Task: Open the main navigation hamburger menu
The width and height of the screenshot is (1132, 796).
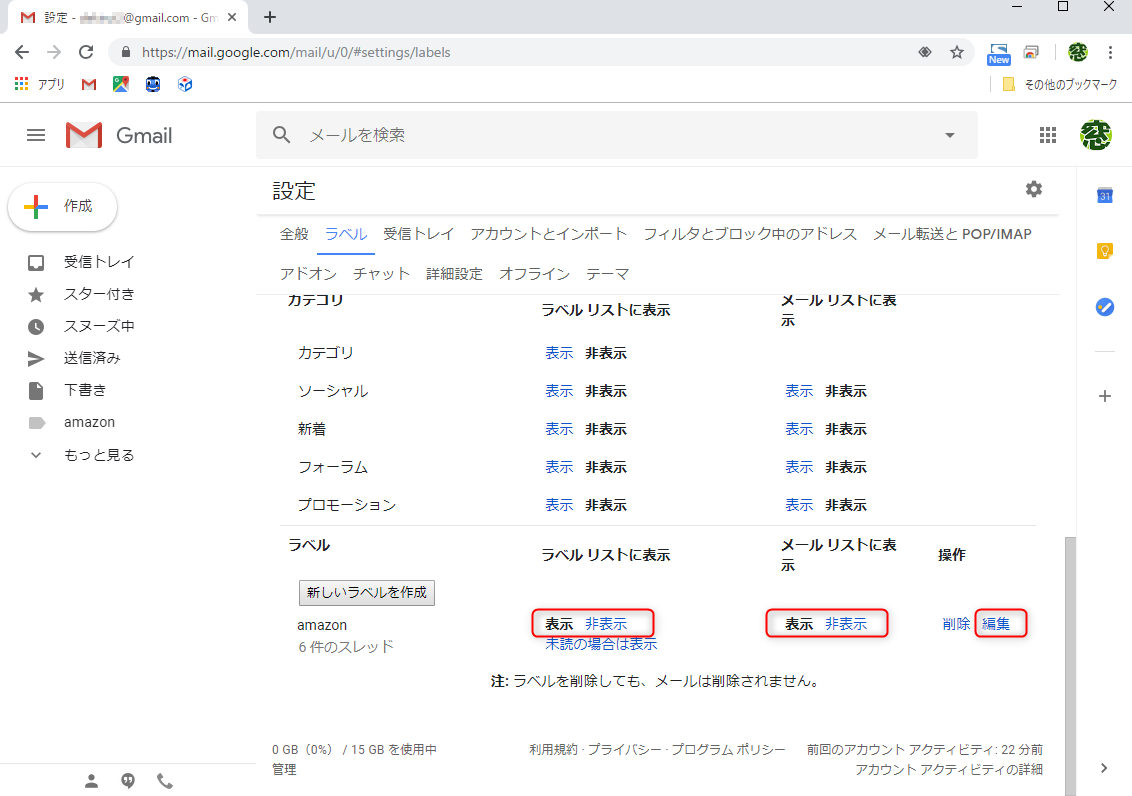Action: (x=36, y=135)
